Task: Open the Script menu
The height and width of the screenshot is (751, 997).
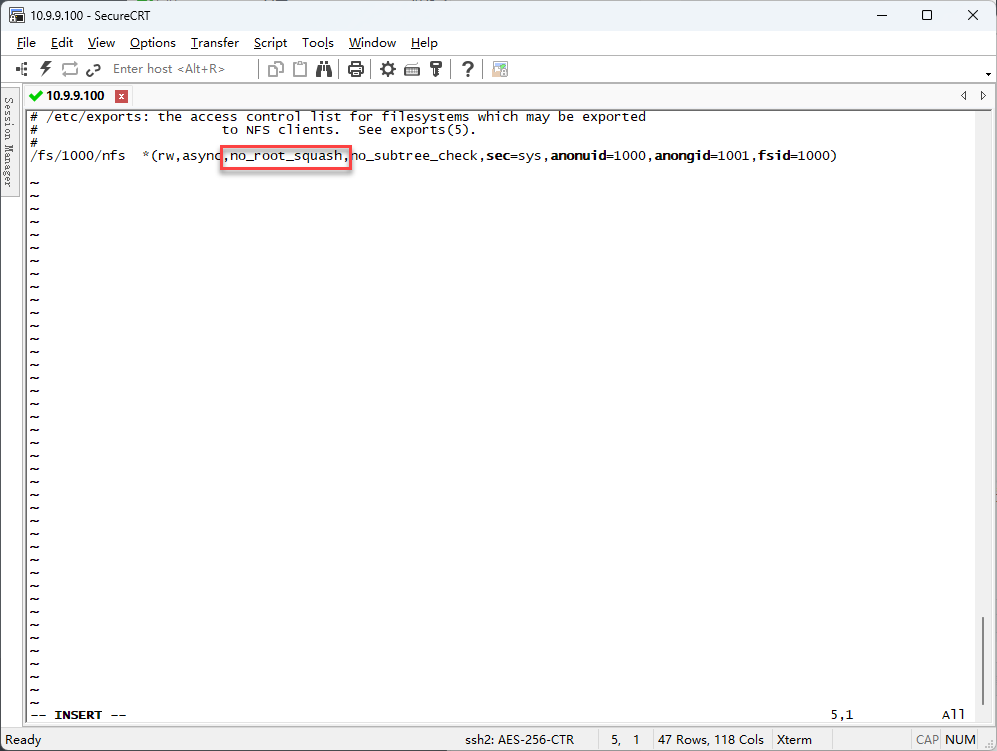Action: point(270,43)
